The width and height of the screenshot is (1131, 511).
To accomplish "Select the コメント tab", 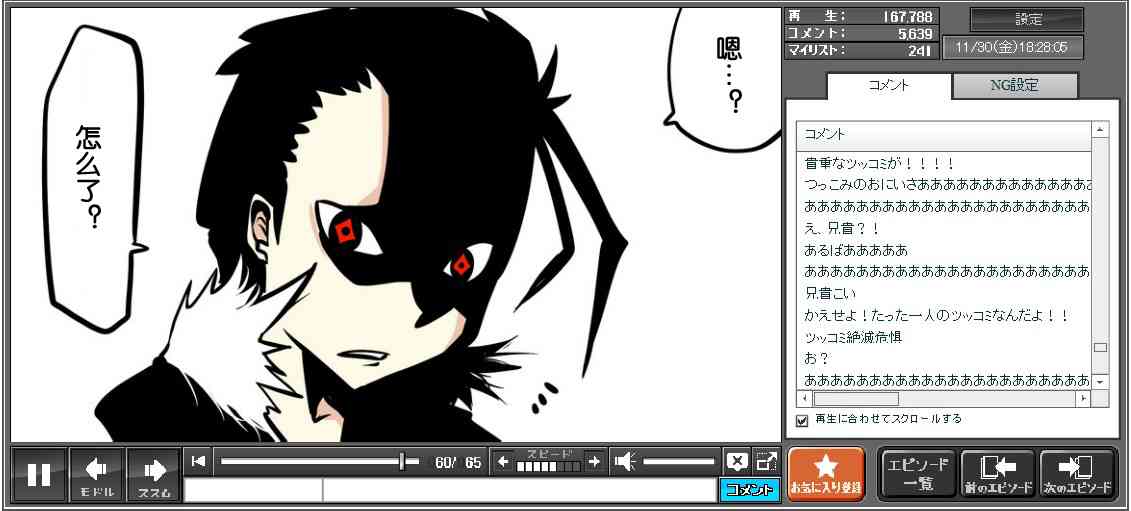I will click(889, 86).
